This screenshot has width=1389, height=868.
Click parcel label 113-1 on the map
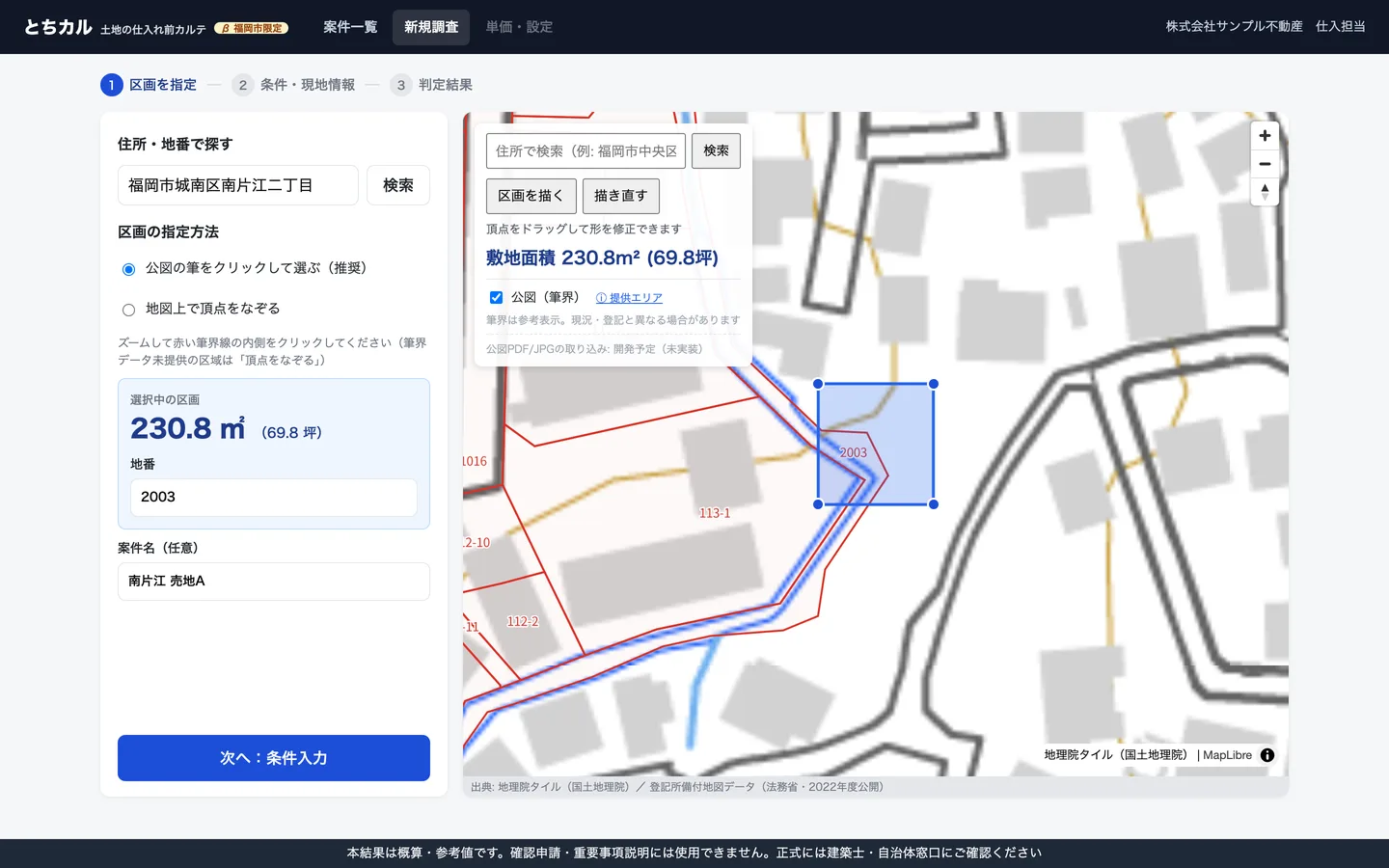pyautogui.click(x=715, y=513)
